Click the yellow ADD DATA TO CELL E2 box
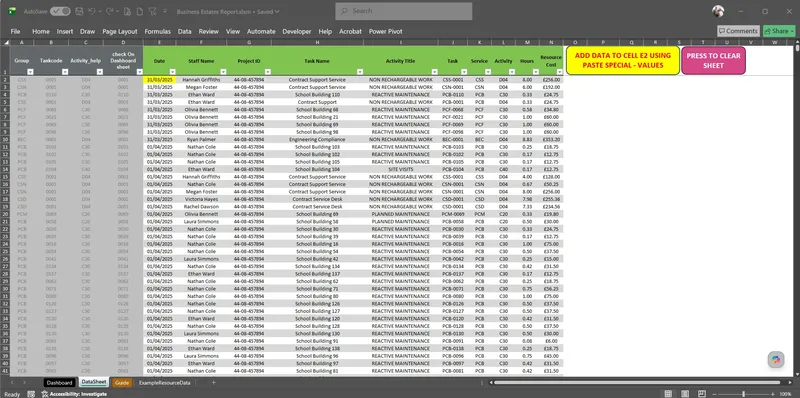 click(622, 61)
